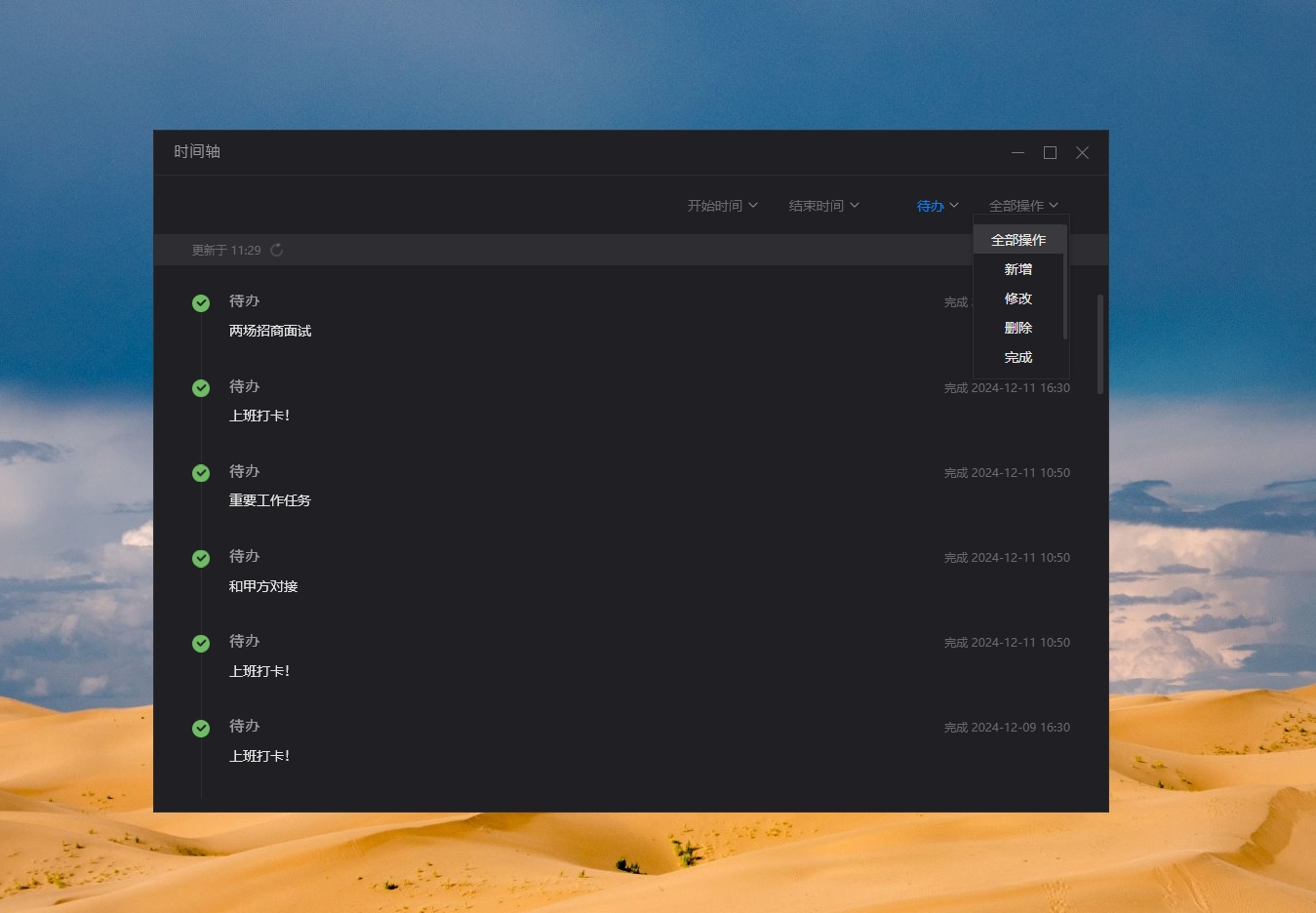Click the green check icon for 两场招商面试

tap(201, 303)
